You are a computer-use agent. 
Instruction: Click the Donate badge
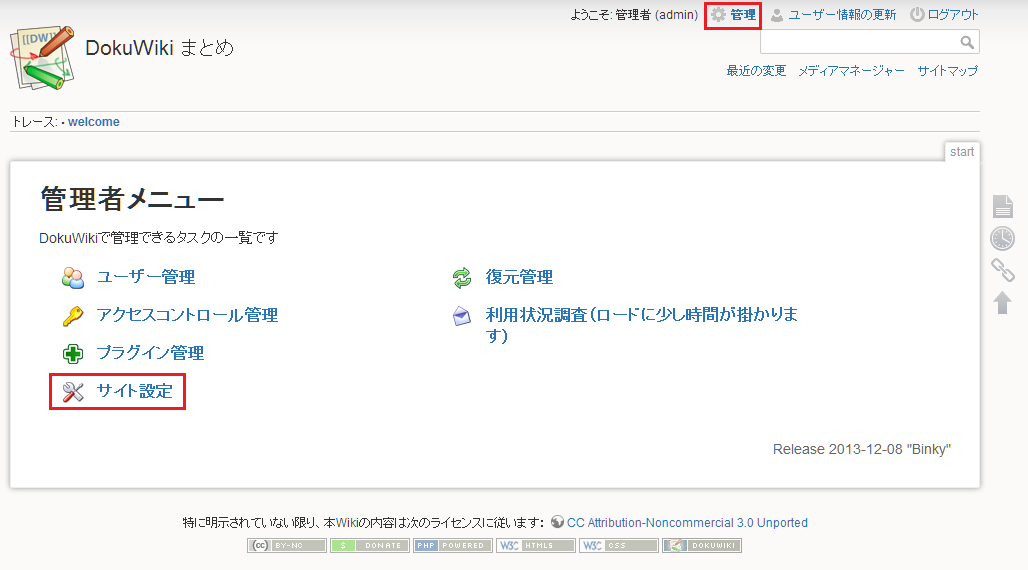pos(370,546)
